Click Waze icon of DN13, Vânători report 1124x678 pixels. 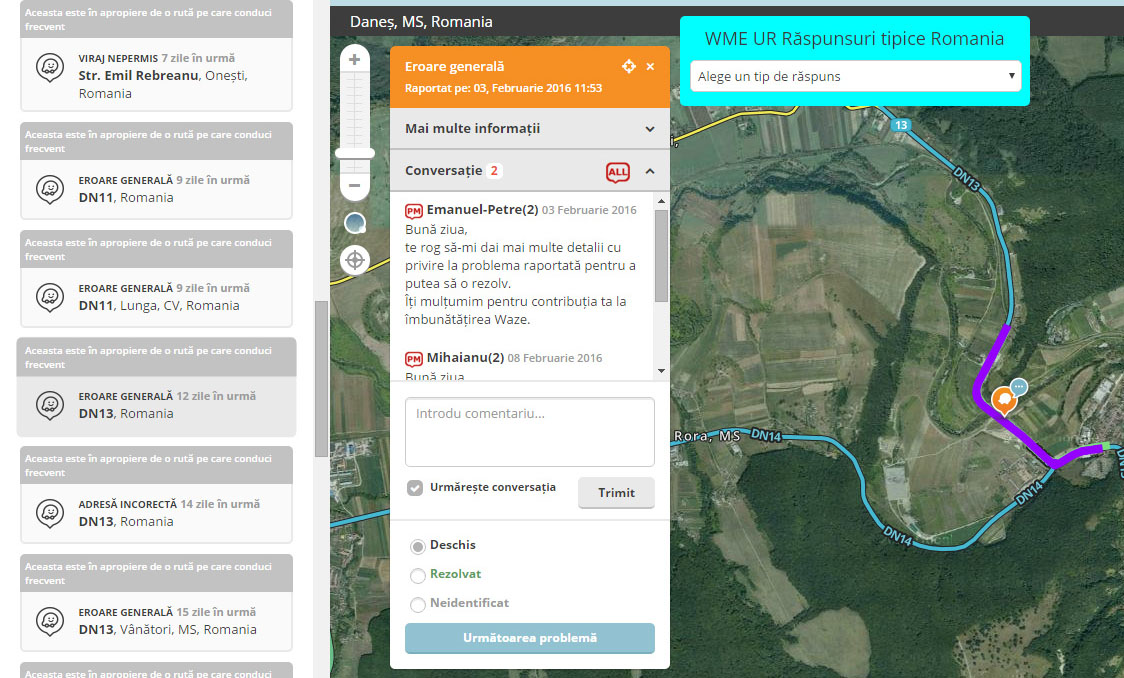[50, 621]
